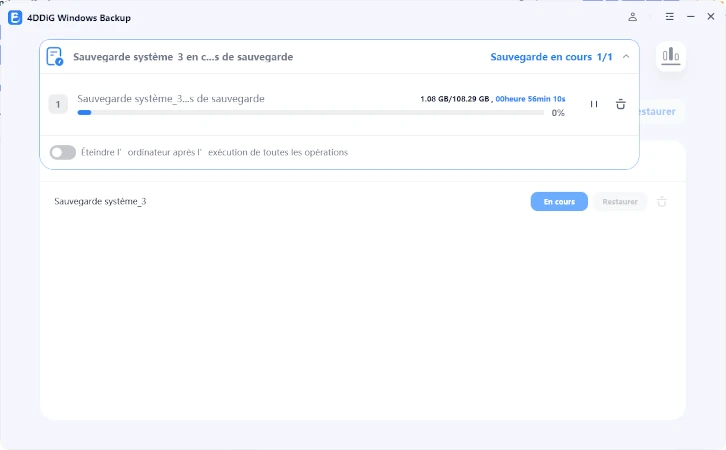Screen dimensions: 726x450
Task: Click the Sauvegarde en cours 1/1 status
Action: pos(551,56)
